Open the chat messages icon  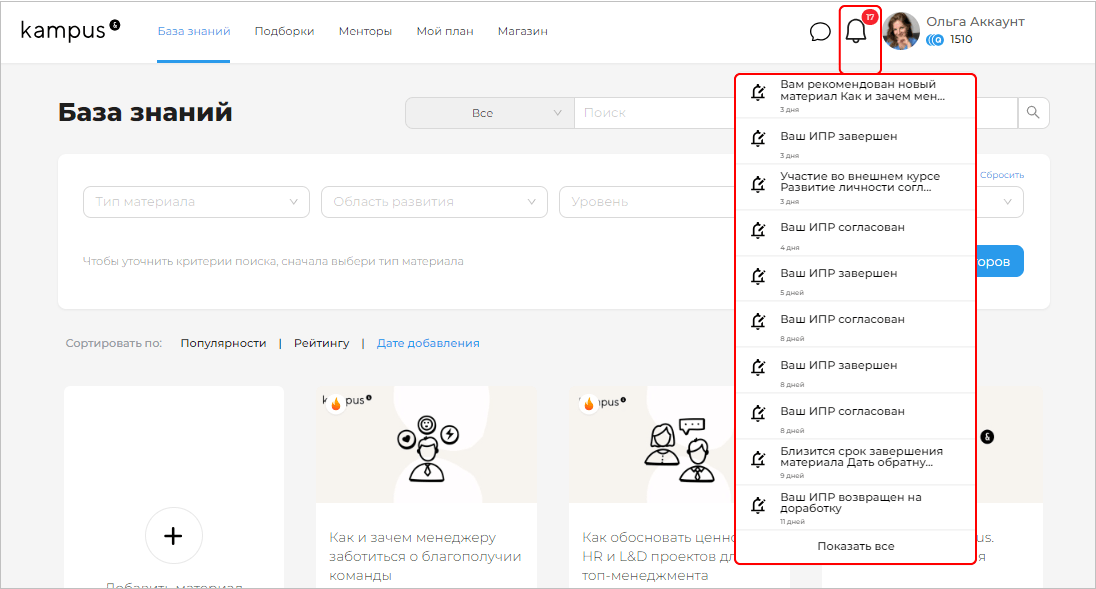(x=820, y=31)
